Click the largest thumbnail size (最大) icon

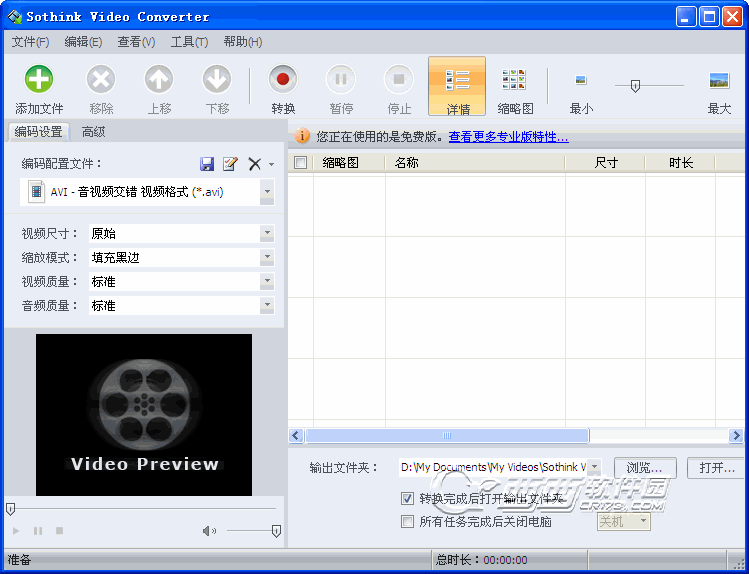point(719,80)
